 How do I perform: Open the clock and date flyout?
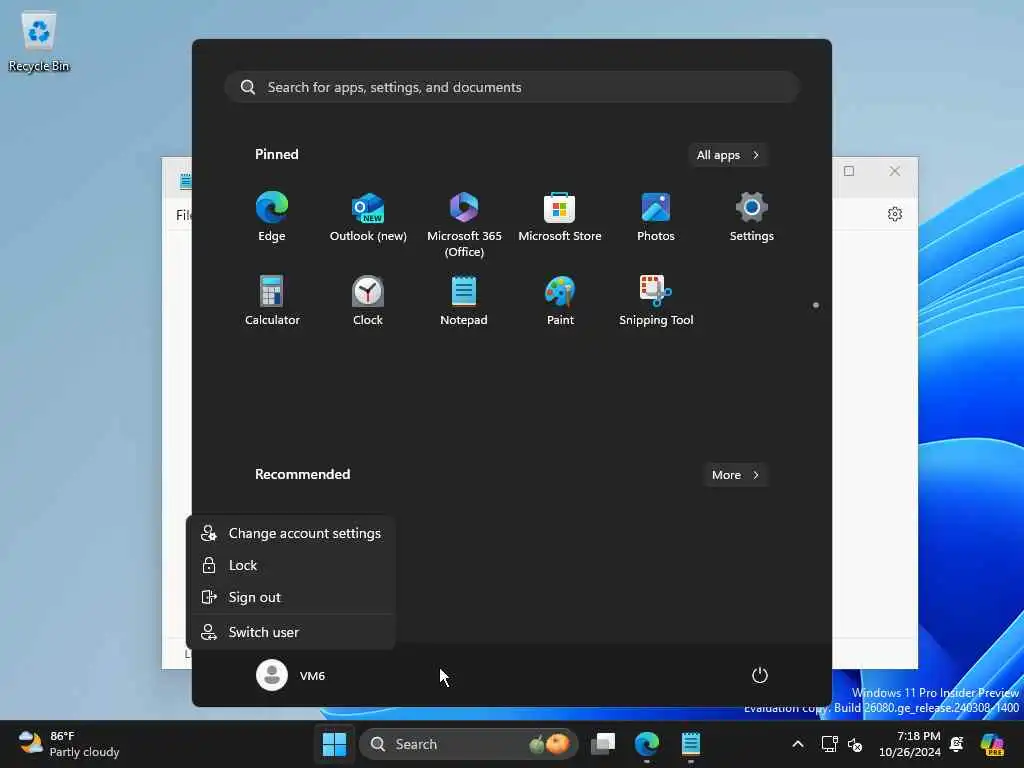click(910, 744)
